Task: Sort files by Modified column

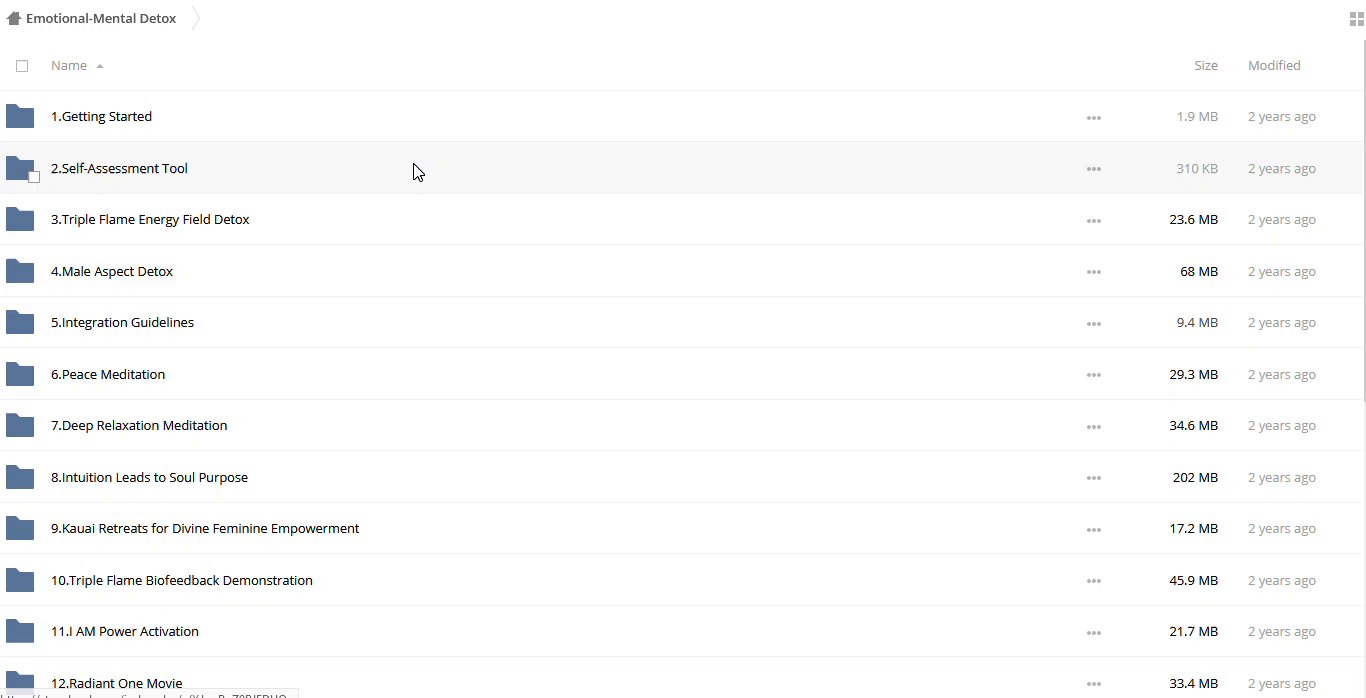Action: tap(1273, 66)
